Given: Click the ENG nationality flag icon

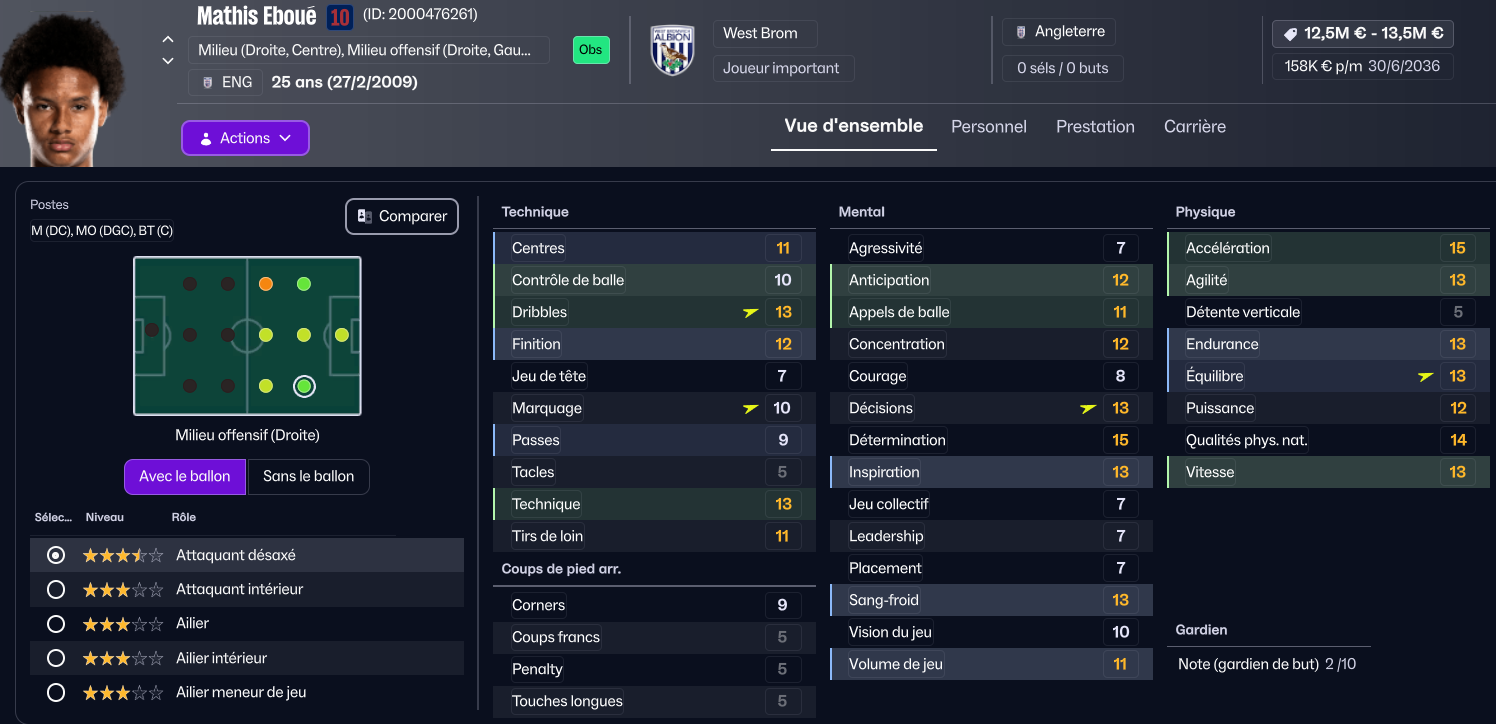Looking at the screenshot, I should 207,82.
